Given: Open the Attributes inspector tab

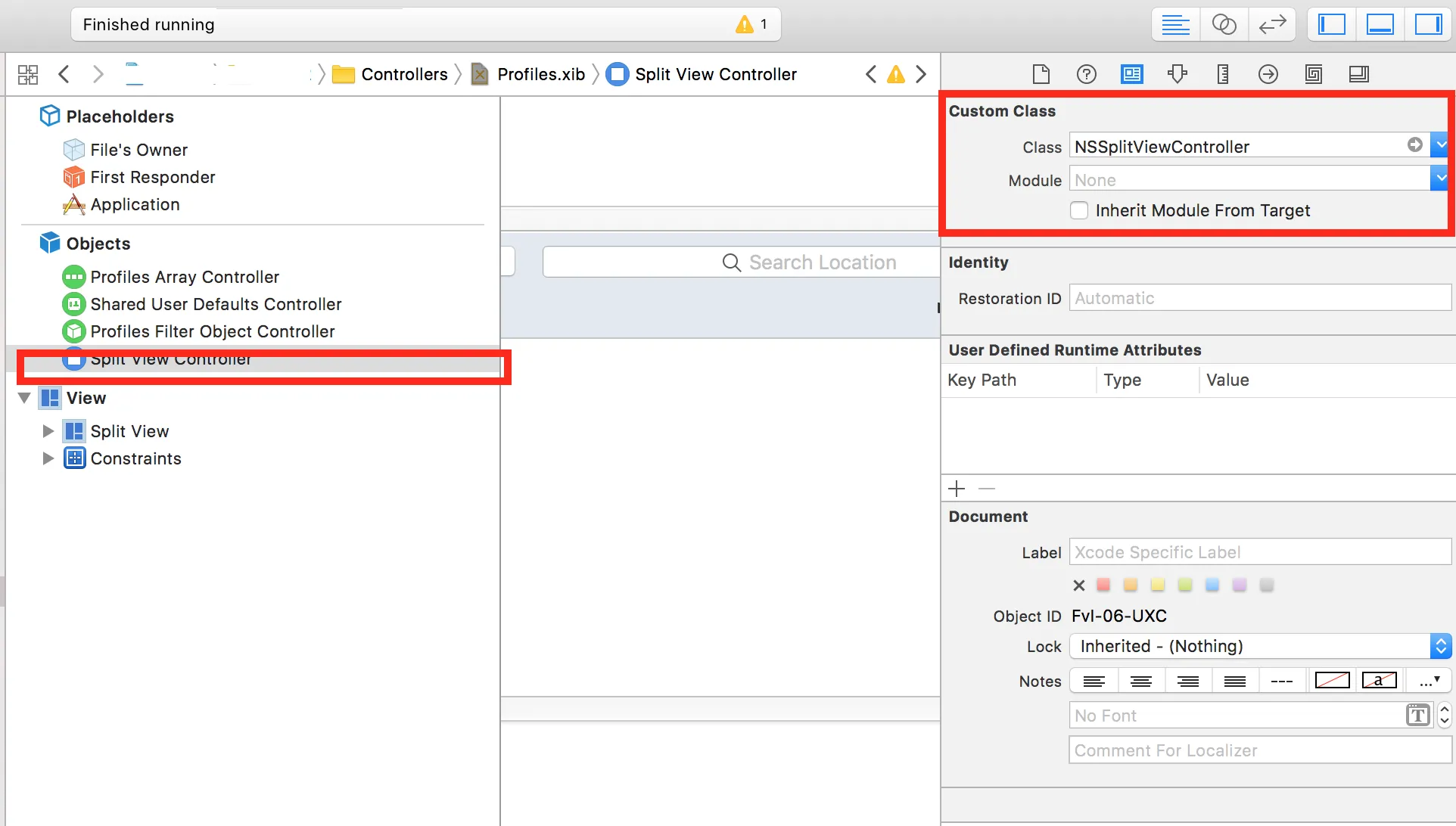Looking at the screenshot, I should (x=1178, y=74).
